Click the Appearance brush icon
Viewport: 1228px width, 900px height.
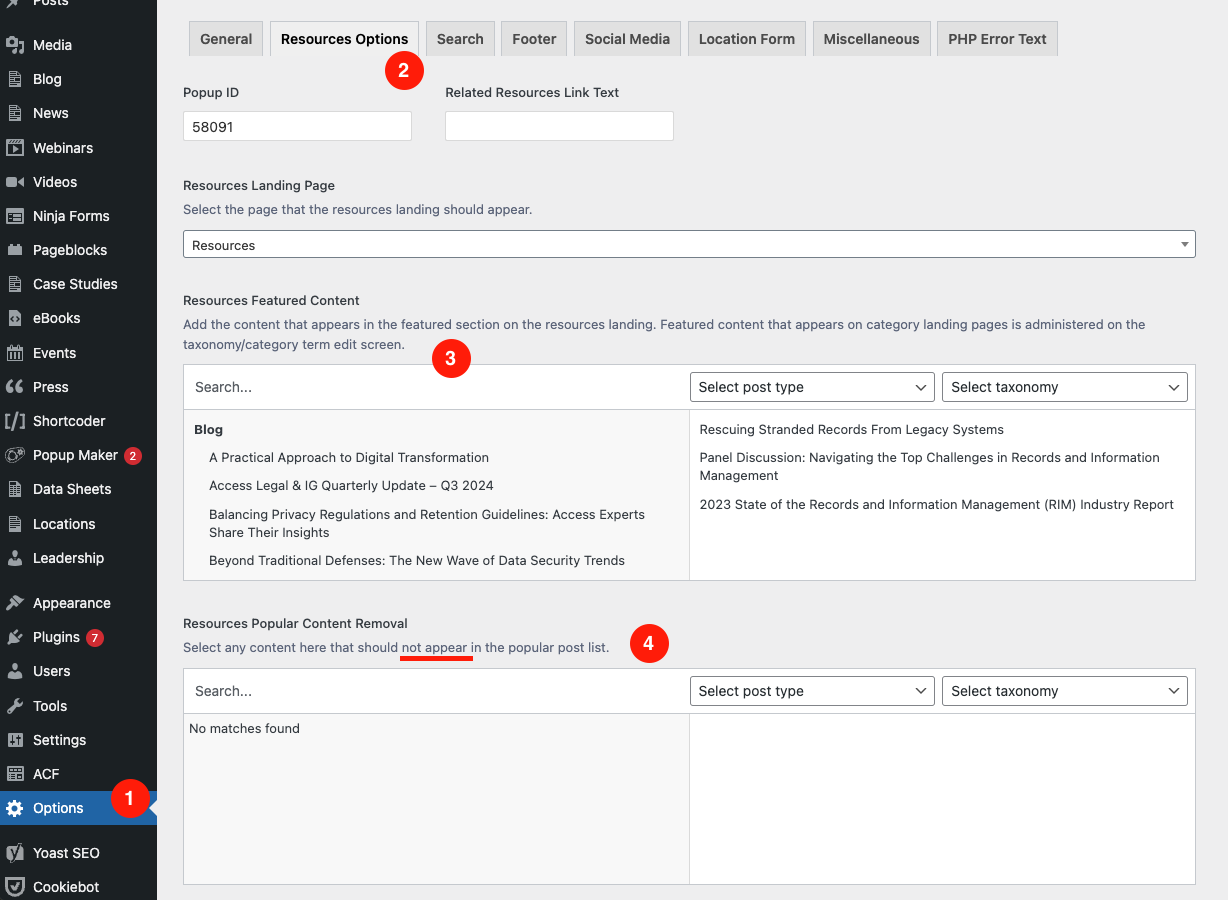15,603
